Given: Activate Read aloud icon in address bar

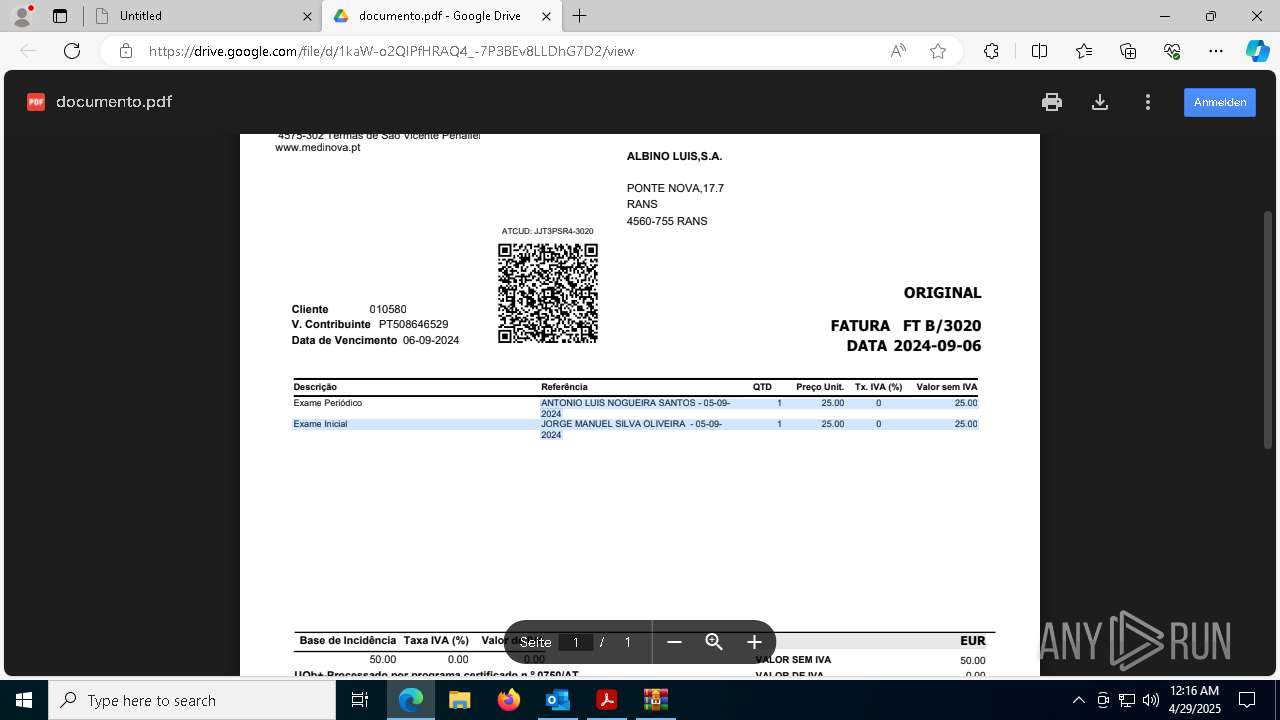Looking at the screenshot, I should tap(898, 51).
